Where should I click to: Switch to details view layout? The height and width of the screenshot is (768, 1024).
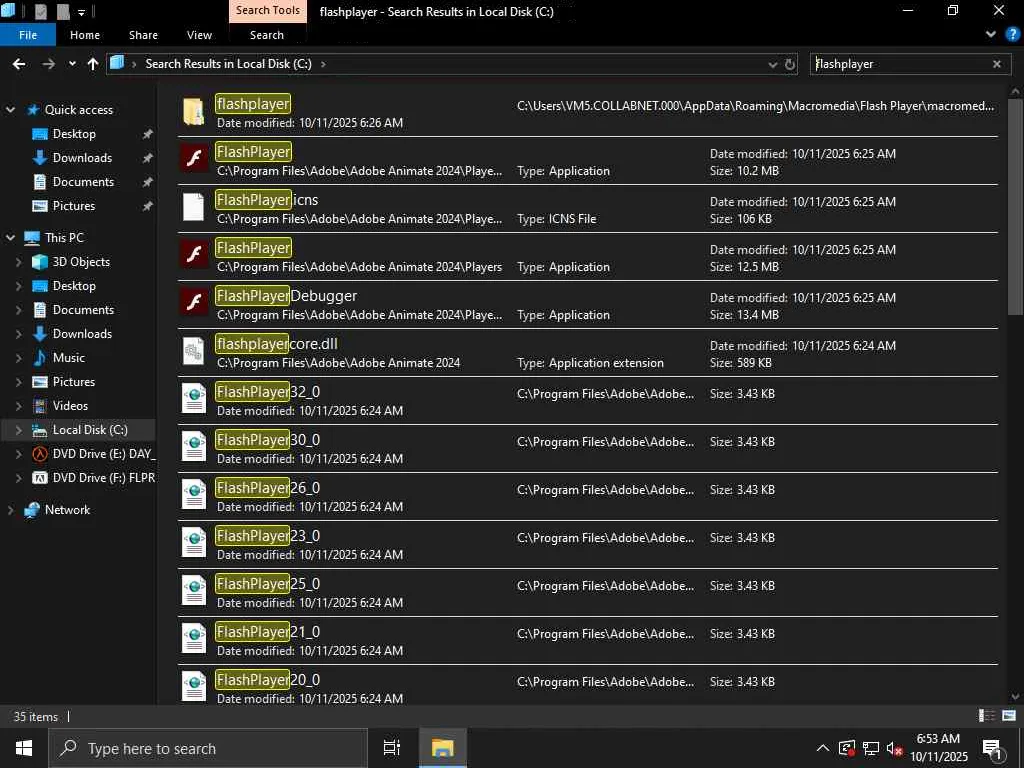click(x=987, y=716)
